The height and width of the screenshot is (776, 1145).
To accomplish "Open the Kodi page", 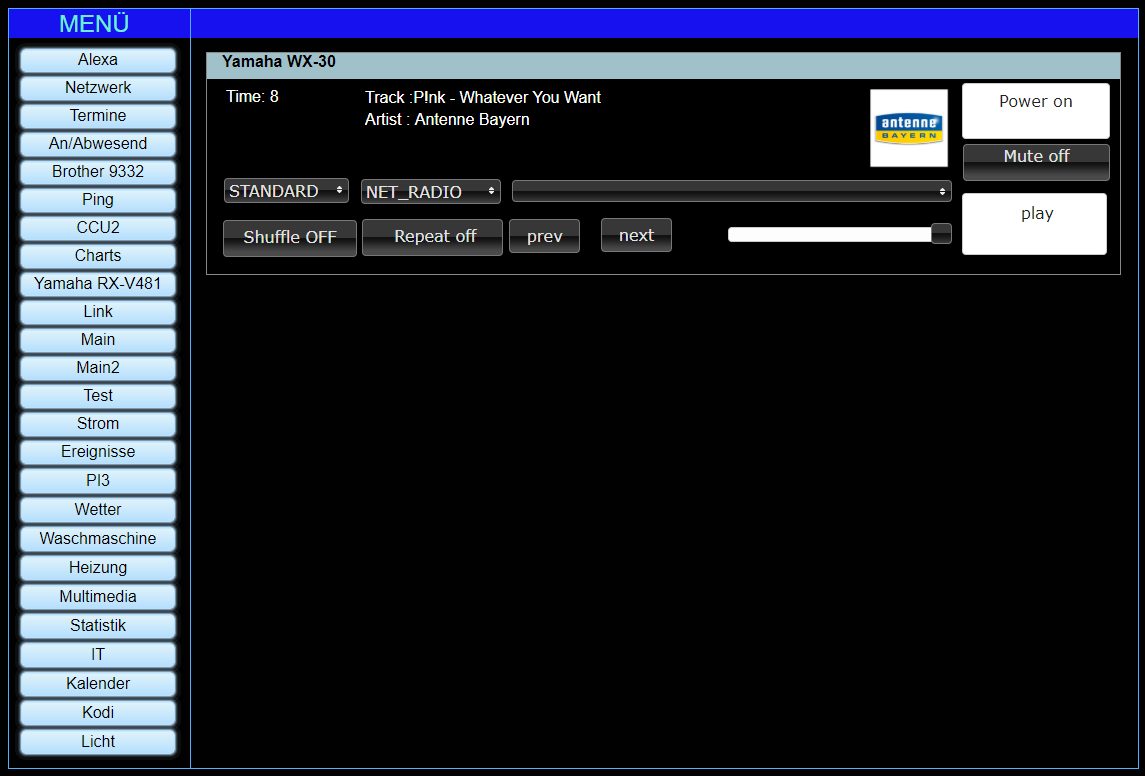I will point(98,712).
